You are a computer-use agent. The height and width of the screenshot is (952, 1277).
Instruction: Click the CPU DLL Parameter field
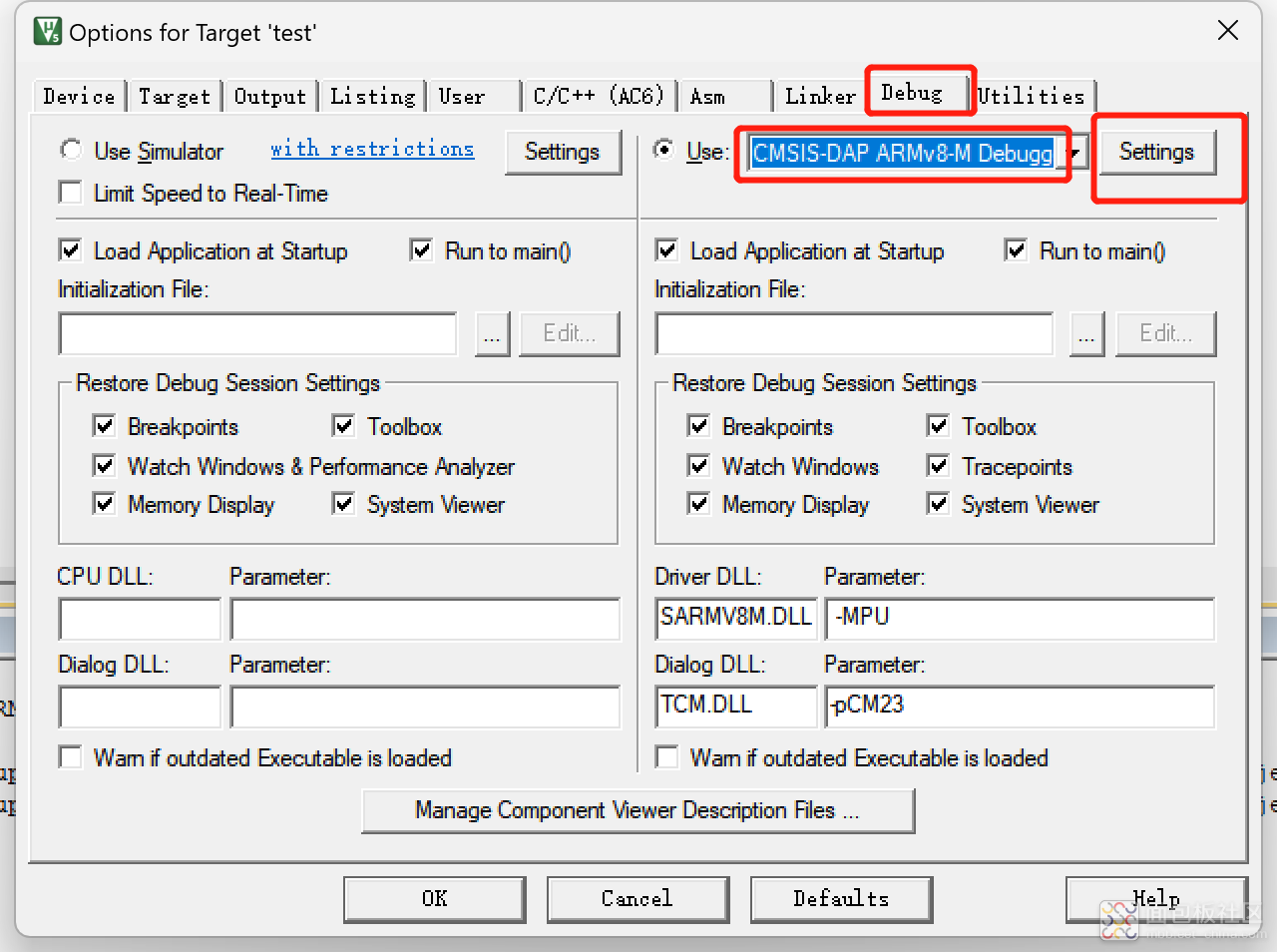coord(425,619)
